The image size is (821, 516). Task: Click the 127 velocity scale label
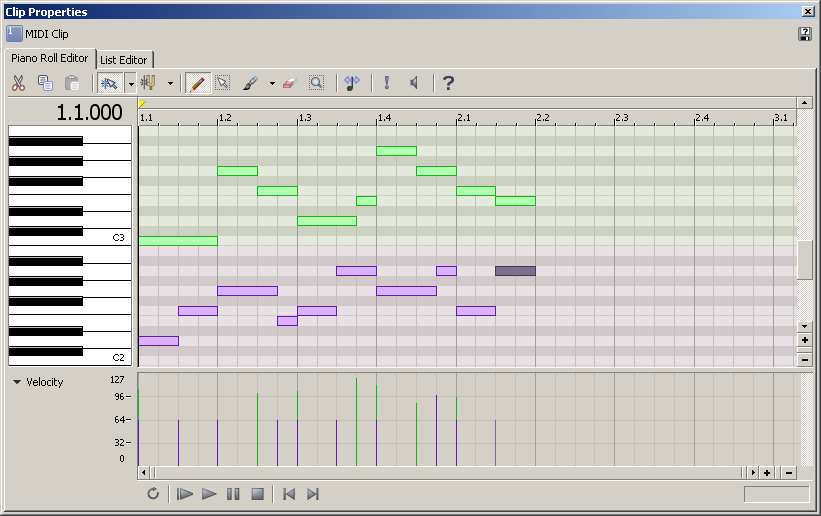click(x=117, y=379)
